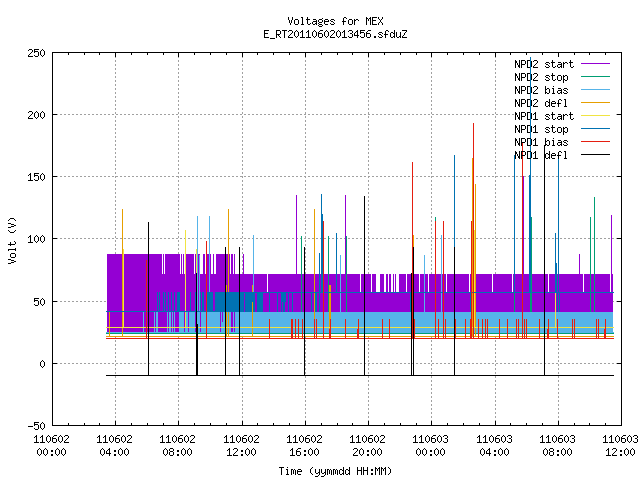
Task: Click the yellow NPD1 start legend line
Action: tap(596, 116)
